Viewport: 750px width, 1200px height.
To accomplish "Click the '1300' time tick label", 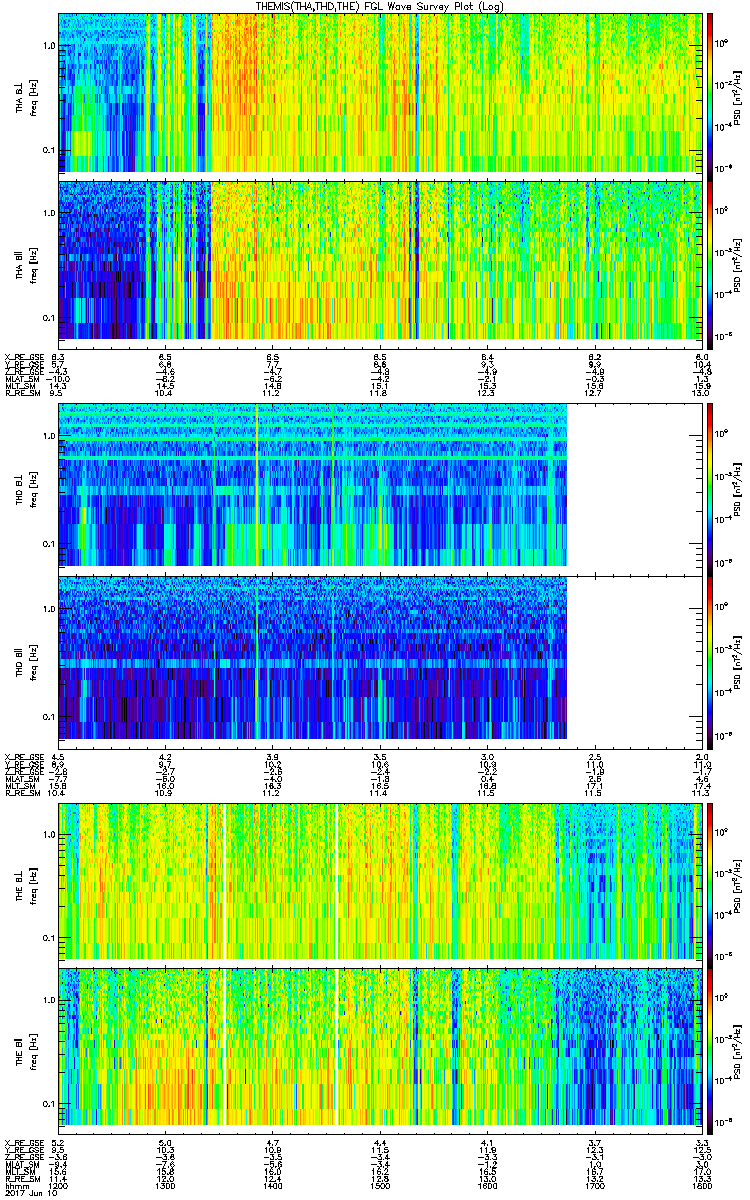I will click(x=166, y=1185).
